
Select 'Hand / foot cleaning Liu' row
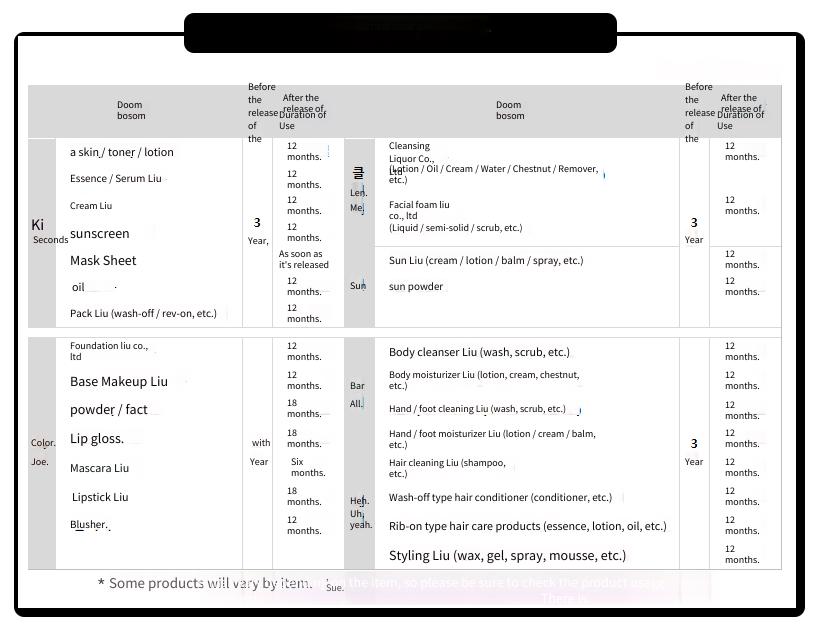click(x=477, y=409)
